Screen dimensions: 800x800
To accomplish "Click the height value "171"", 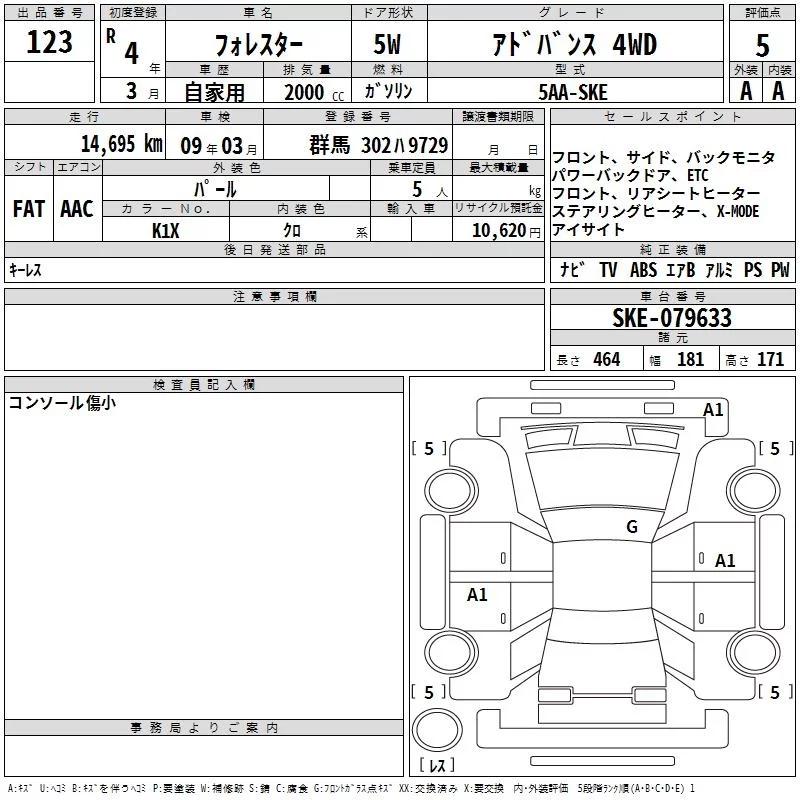I will [770, 359].
